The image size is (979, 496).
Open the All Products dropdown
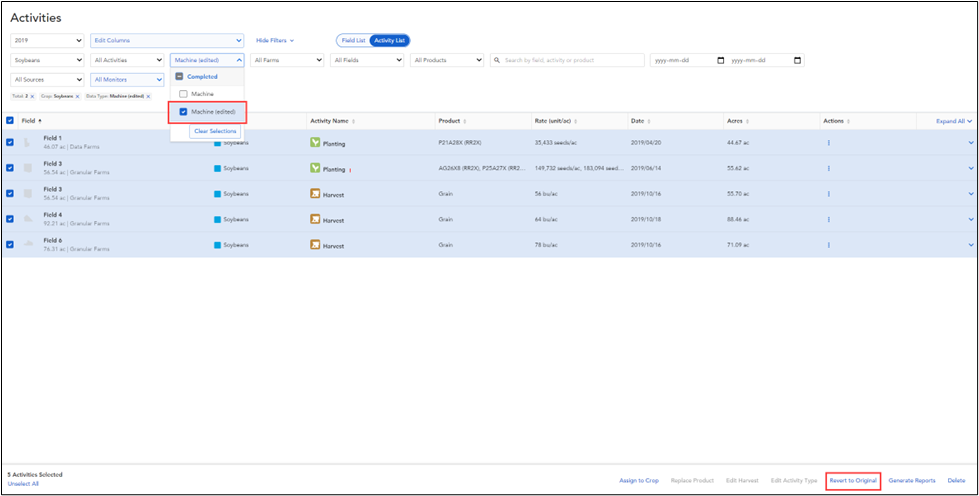[x=446, y=61]
